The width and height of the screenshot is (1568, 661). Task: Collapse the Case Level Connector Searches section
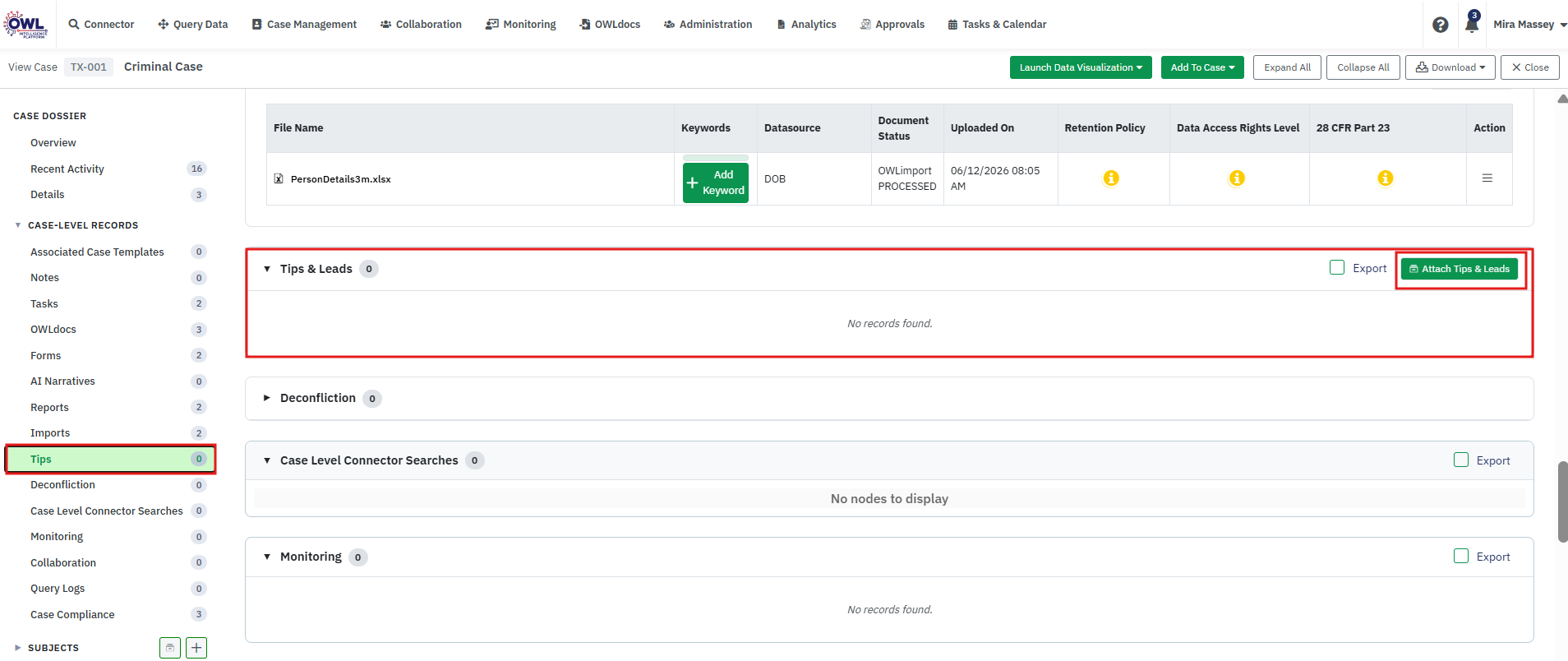[x=267, y=460]
